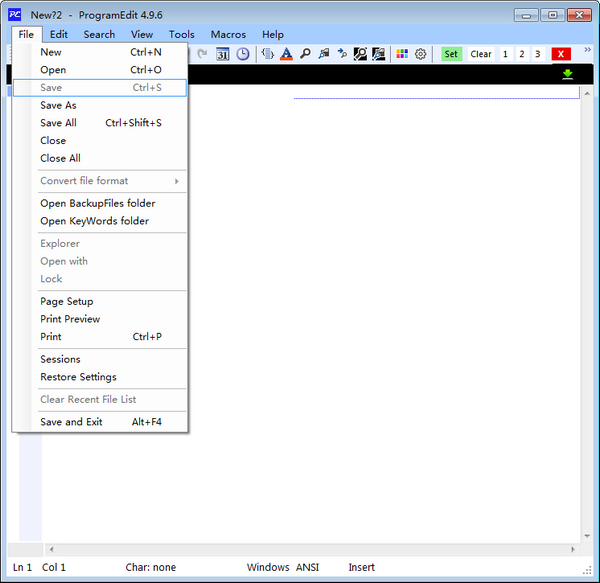Click the red X bookmark button

[562, 54]
